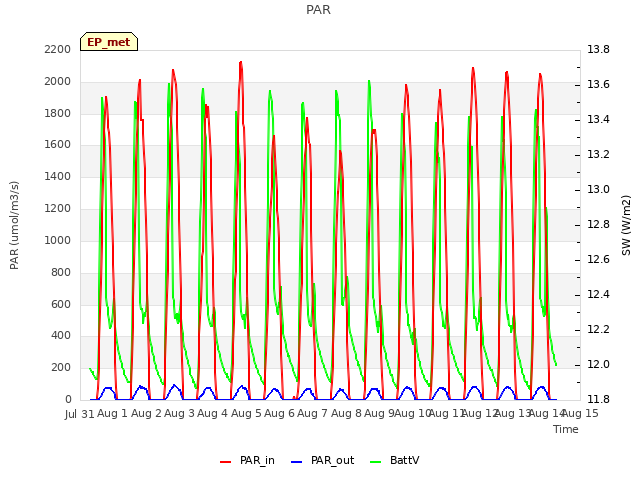The width and height of the screenshot is (640, 480).
Task: Click the 11.8 right axis tick value
Action: coord(598,399)
